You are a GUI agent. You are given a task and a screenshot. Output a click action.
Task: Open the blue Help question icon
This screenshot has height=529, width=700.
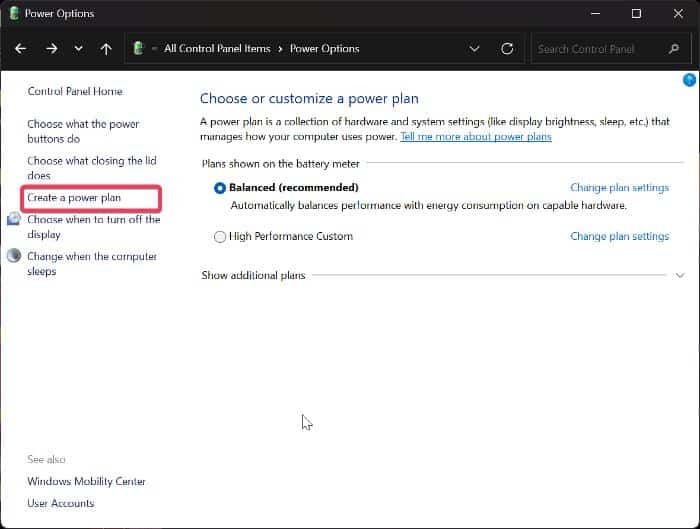[x=688, y=80]
